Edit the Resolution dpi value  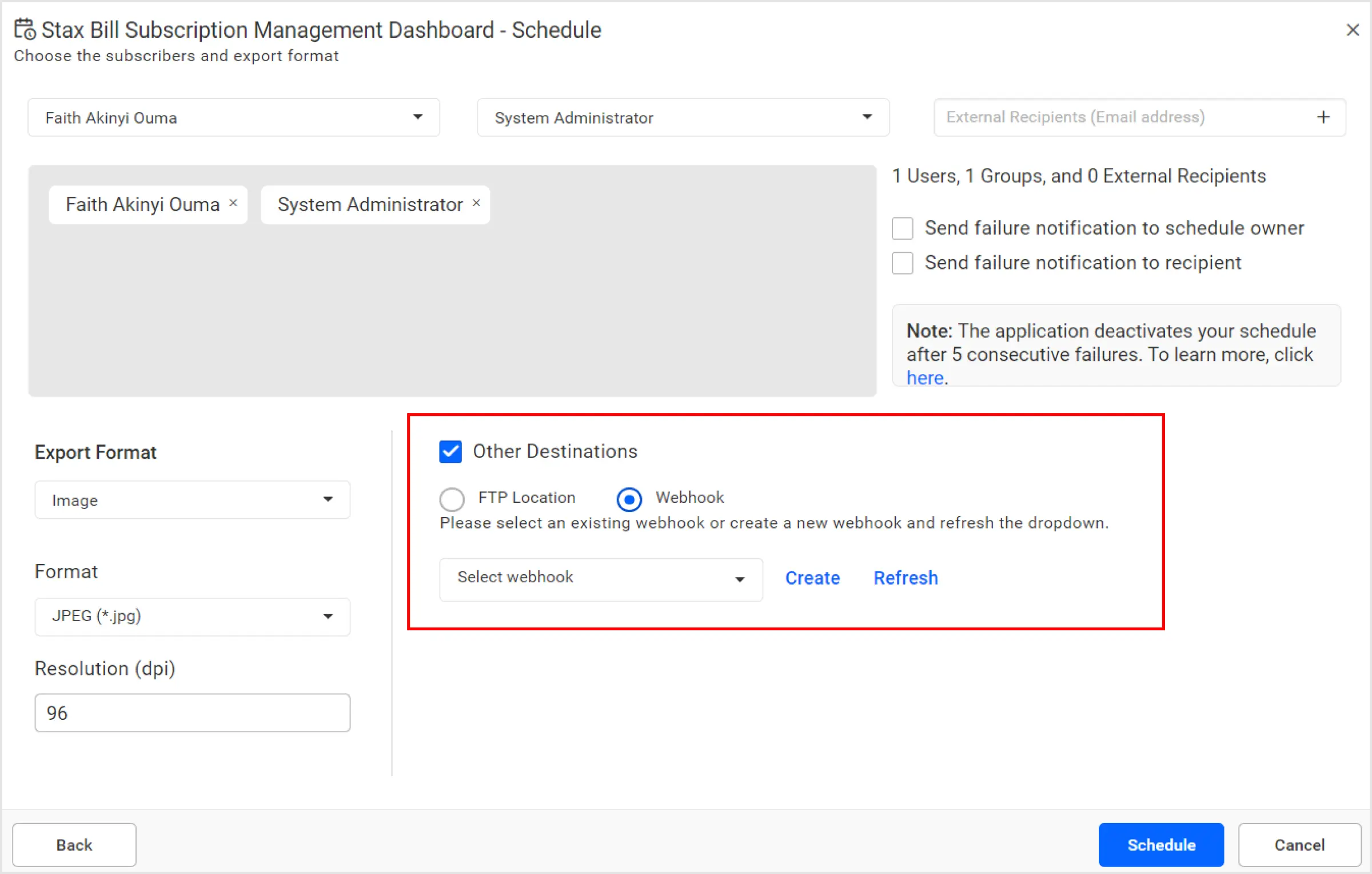pos(192,712)
